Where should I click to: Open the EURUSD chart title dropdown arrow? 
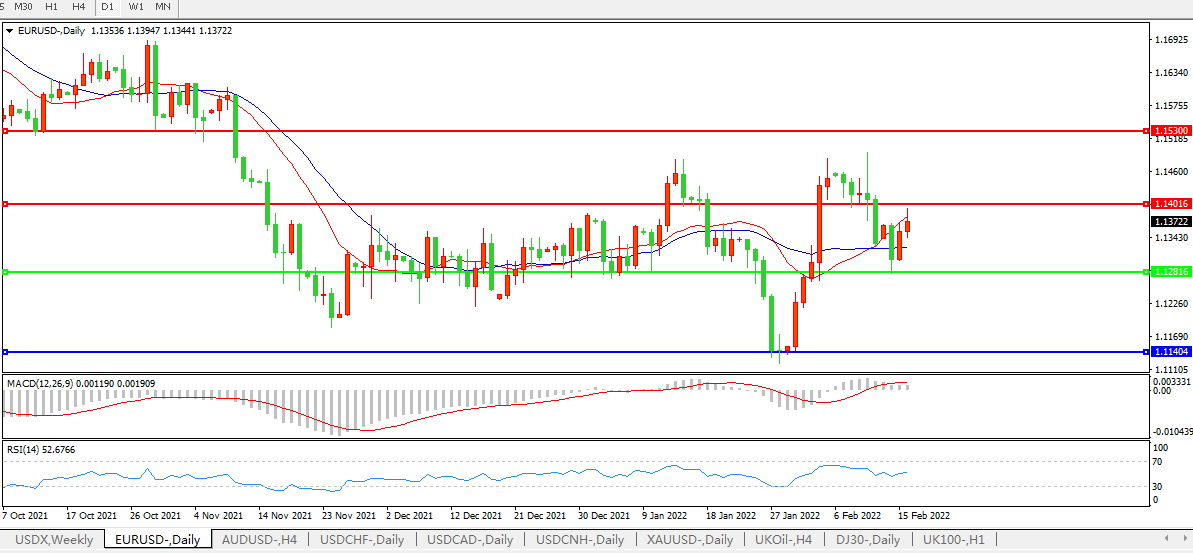(10, 30)
